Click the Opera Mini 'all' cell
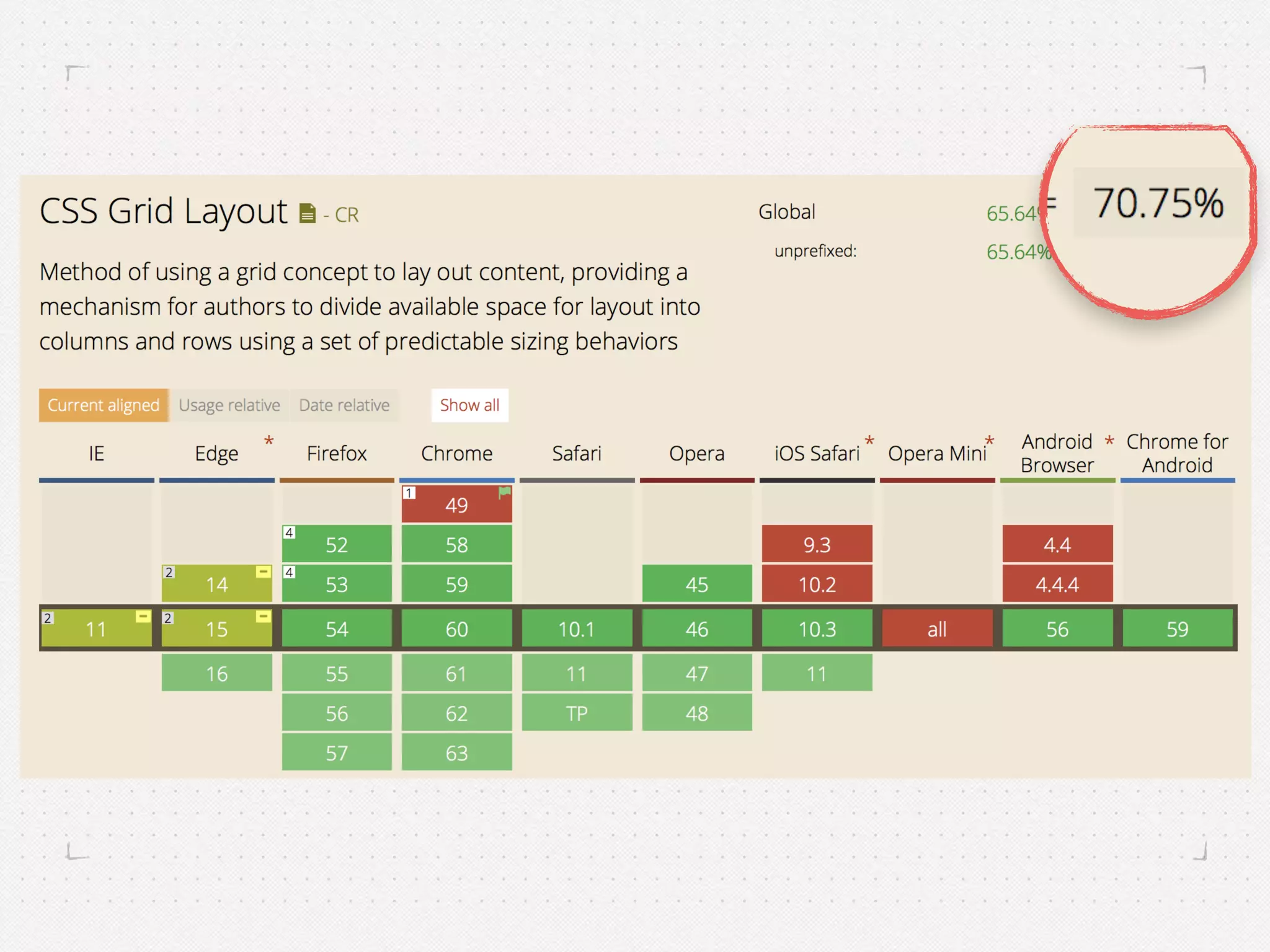 (937, 629)
